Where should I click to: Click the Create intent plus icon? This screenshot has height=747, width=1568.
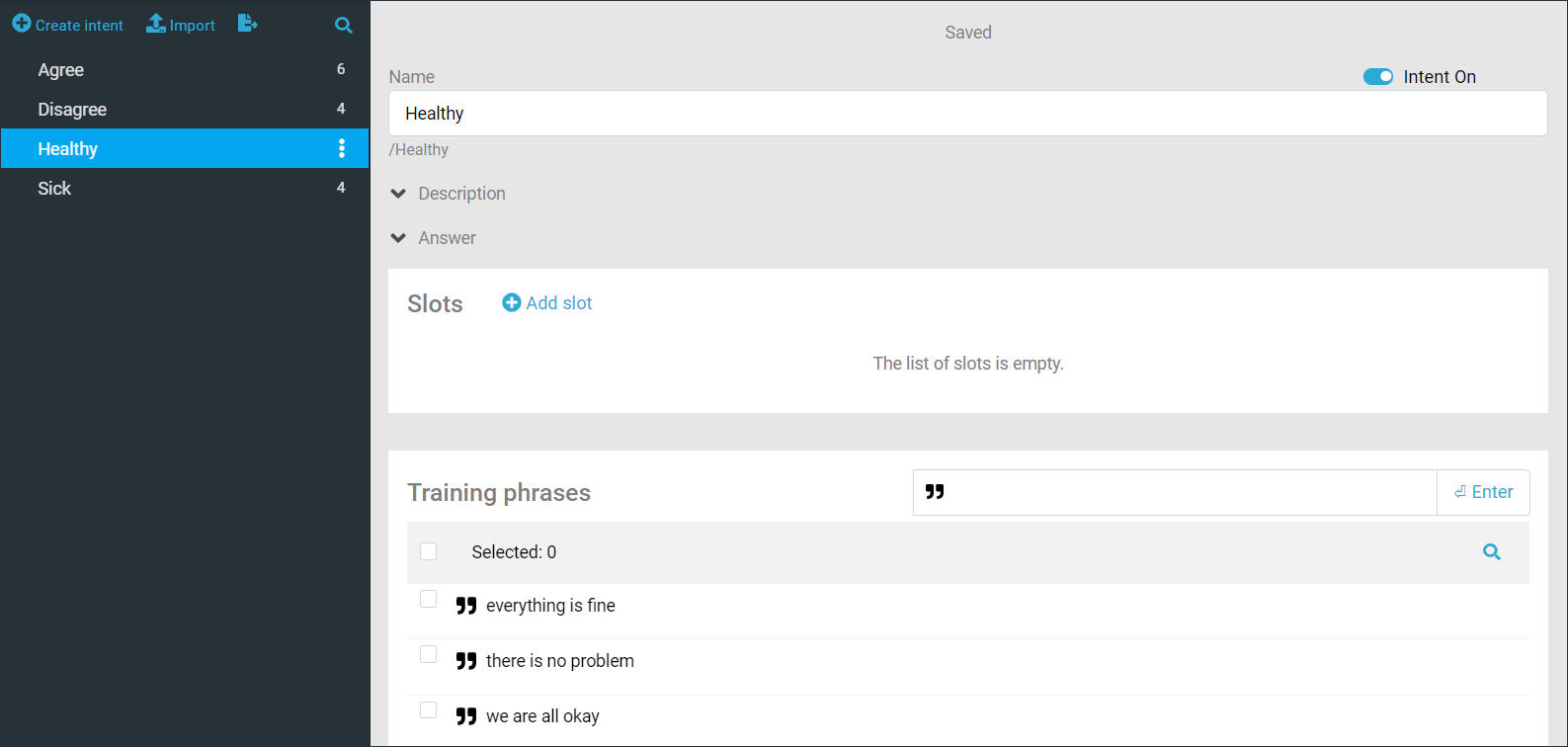coord(22,24)
